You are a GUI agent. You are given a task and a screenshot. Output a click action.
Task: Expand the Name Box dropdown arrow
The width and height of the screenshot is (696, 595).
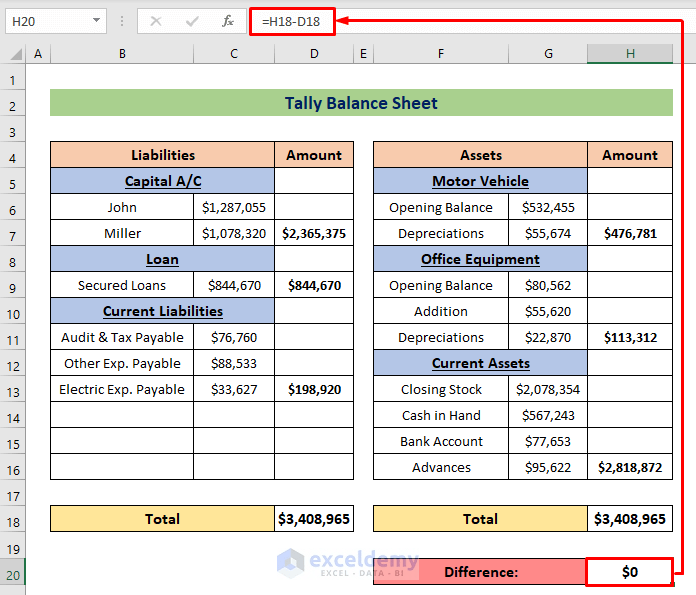pyautogui.click(x=96, y=20)
